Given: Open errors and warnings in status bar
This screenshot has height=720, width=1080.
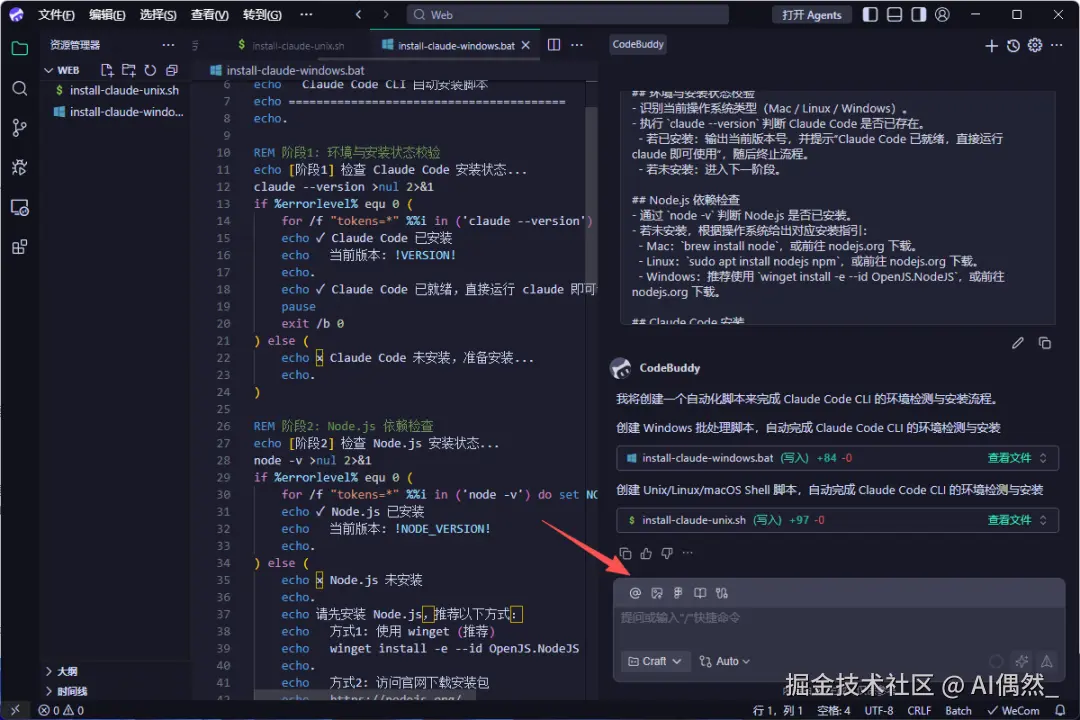Looking at the screenshot, I should pyautogui.click(x=61, y=710).
